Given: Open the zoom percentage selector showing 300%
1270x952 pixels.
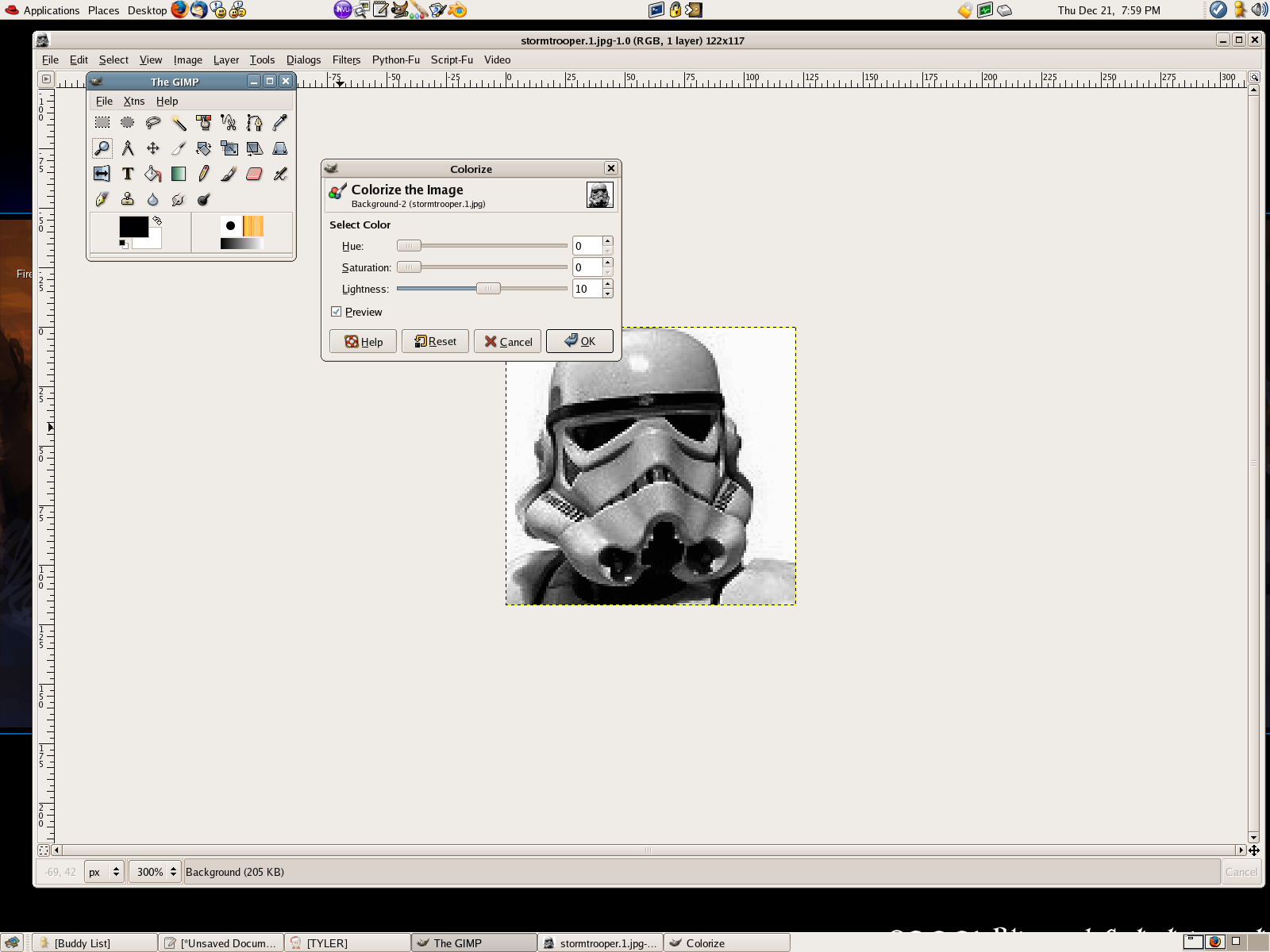Looking at the screenshot, I should tap(154, 871).
